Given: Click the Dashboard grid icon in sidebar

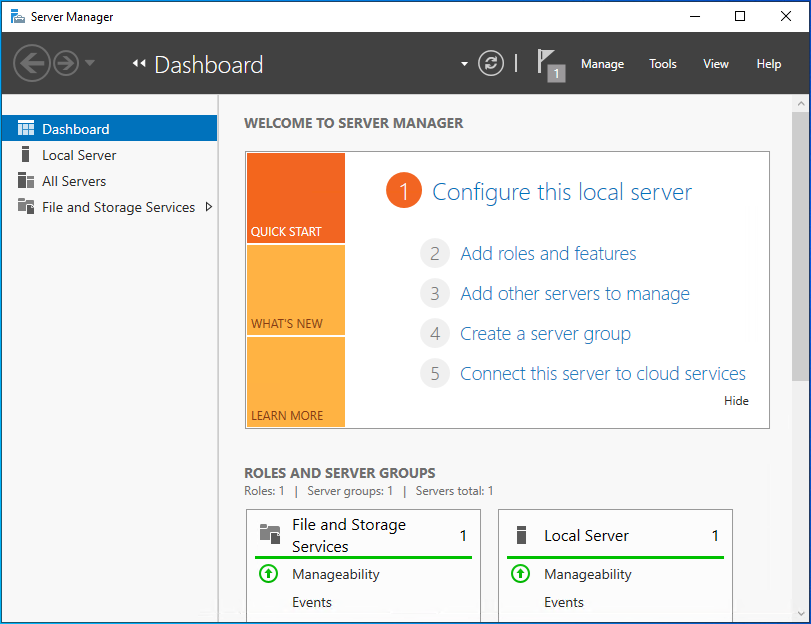Looking at the screenshot, I should pyautogui.click(x=26, y=128).
